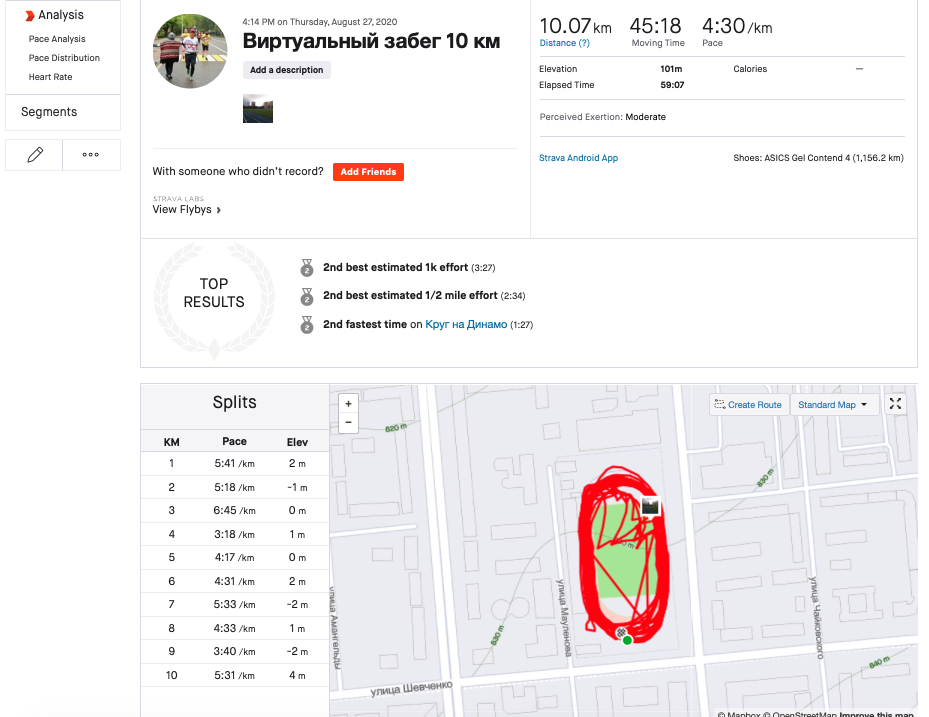
Task: Click Add a description button
Action: coord(287,70)
